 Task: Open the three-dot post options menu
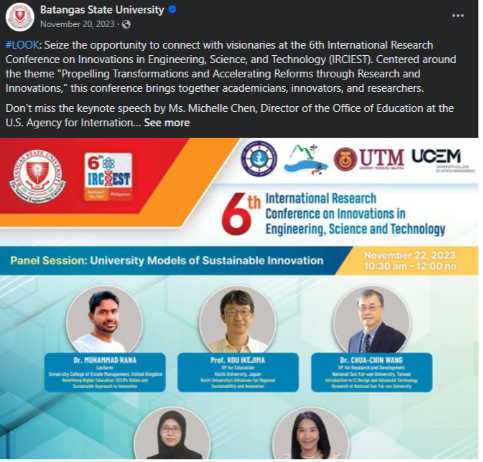[458, 16]
